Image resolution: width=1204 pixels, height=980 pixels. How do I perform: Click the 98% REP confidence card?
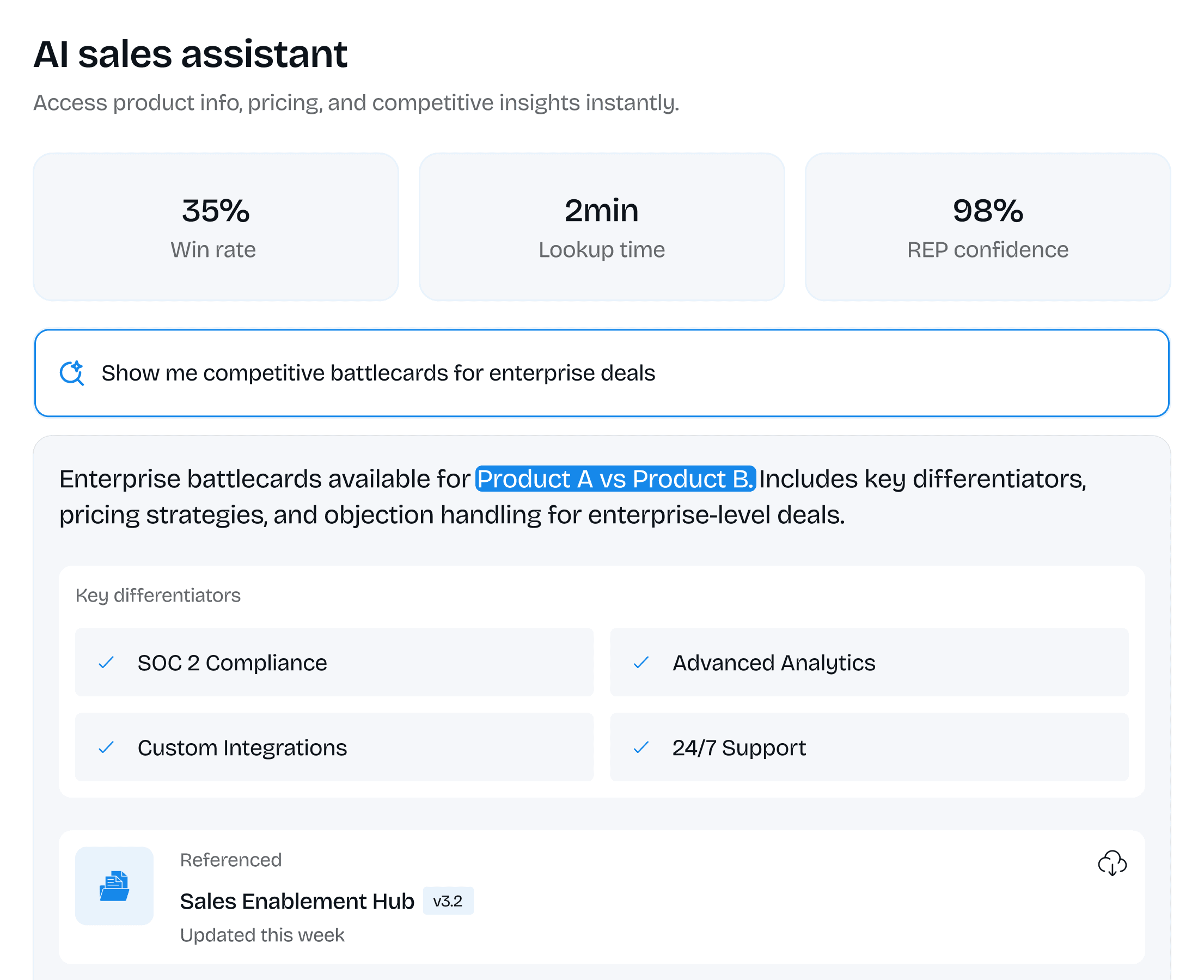click(987, 227)
